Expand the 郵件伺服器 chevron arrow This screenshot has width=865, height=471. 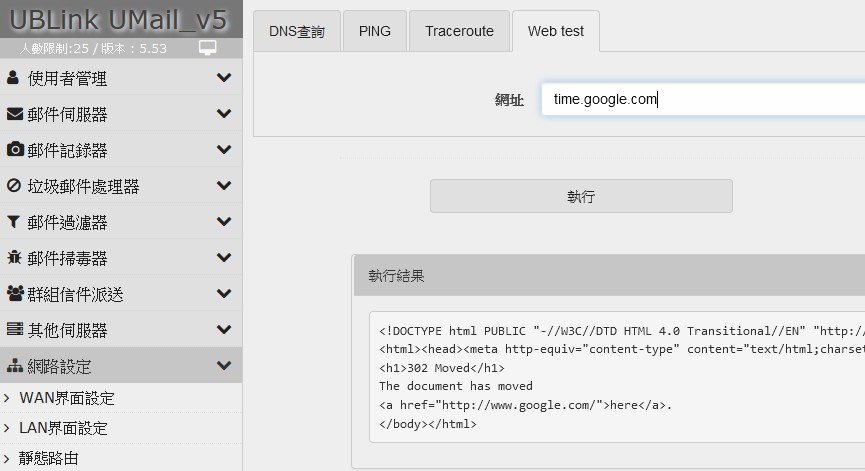tap(224, 114)
